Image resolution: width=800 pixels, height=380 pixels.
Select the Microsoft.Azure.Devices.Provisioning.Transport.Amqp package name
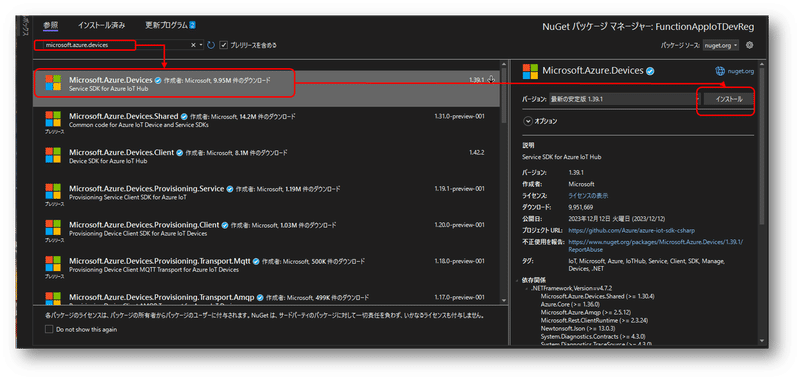(x=162, y=297)
